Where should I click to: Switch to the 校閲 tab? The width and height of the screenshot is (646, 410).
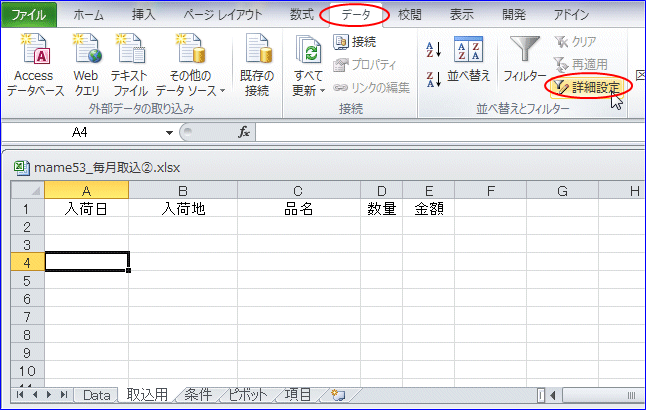coord(410,15)
